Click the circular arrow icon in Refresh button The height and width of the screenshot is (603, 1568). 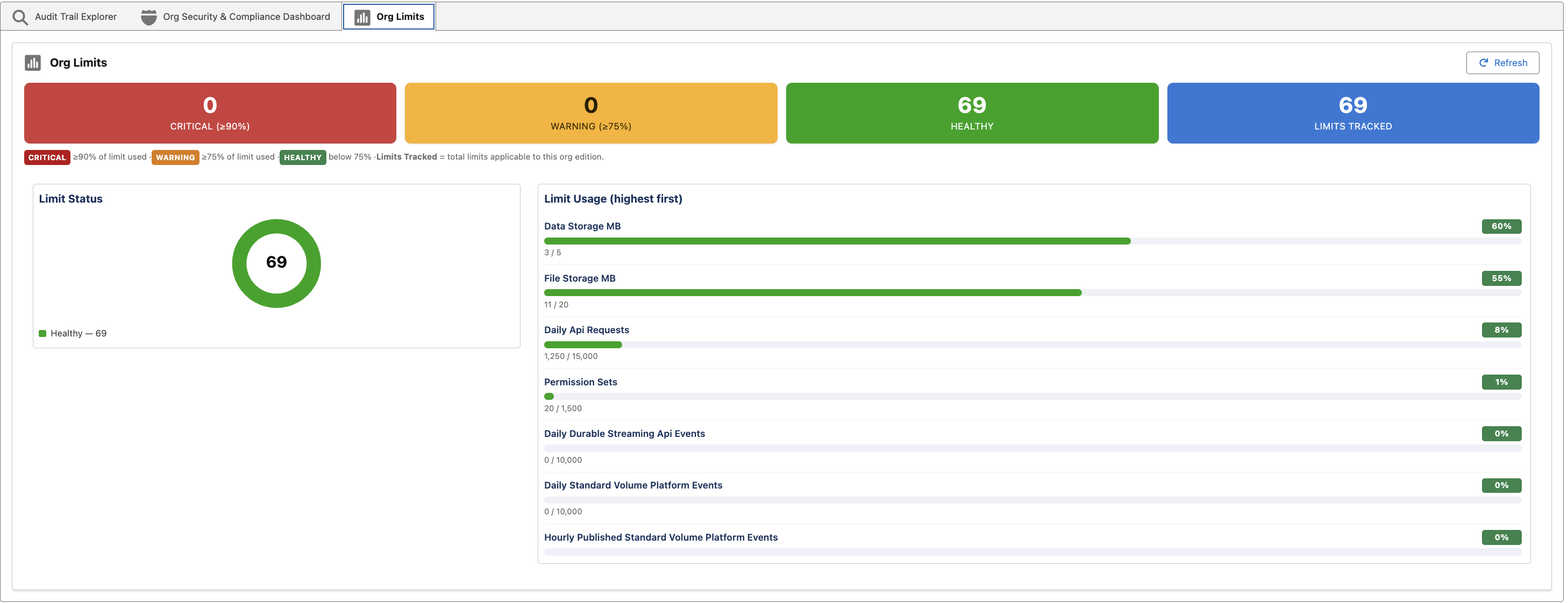(1484, 63)
